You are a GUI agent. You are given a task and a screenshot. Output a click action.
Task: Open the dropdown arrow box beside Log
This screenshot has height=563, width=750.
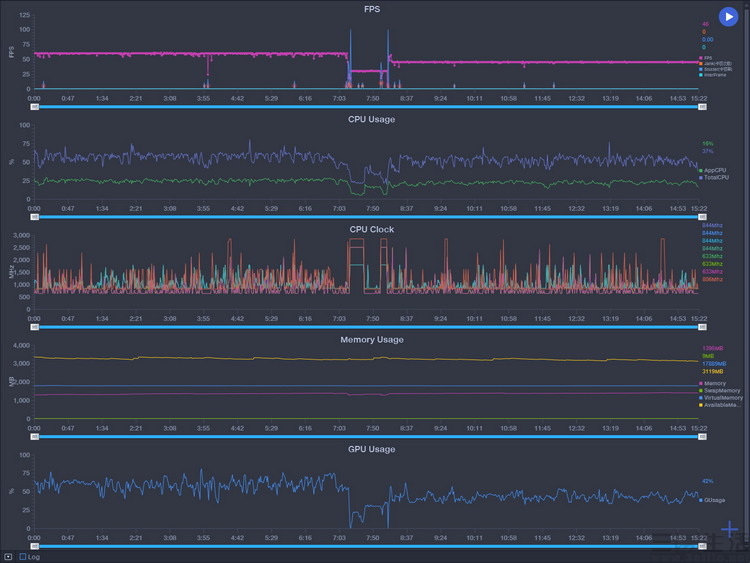[8, 557]
